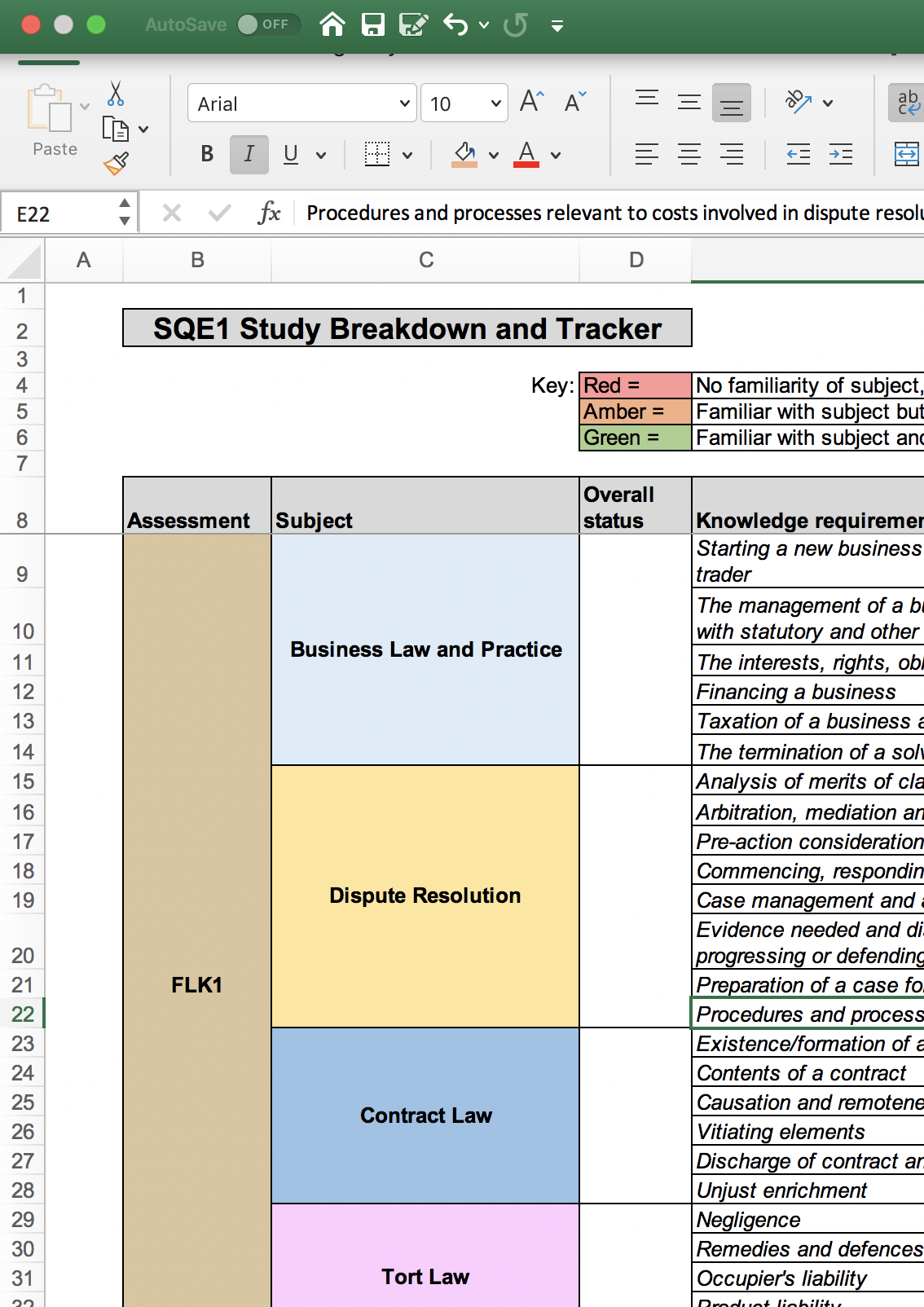Click the Center text alignment icon
Image resolution: width=924 pixels, height=1307 pixels.
tap(689, 154)
